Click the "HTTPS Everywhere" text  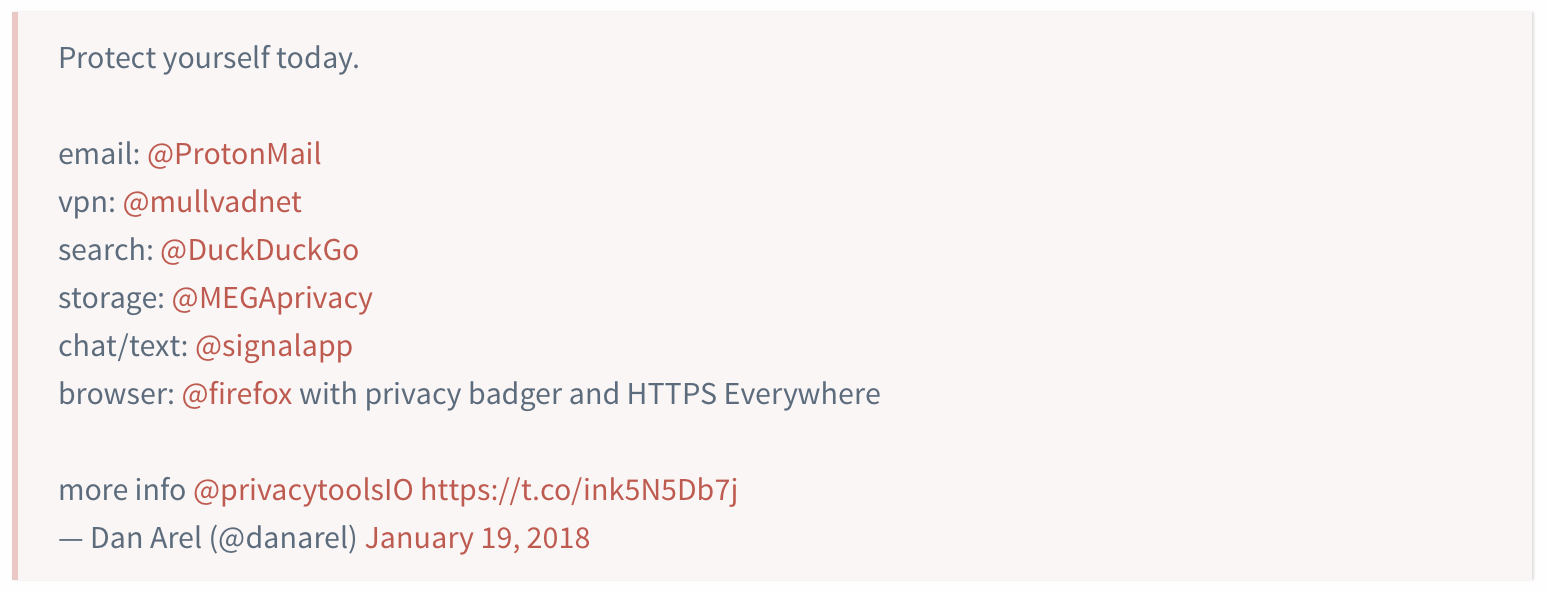tap(753, 394)
